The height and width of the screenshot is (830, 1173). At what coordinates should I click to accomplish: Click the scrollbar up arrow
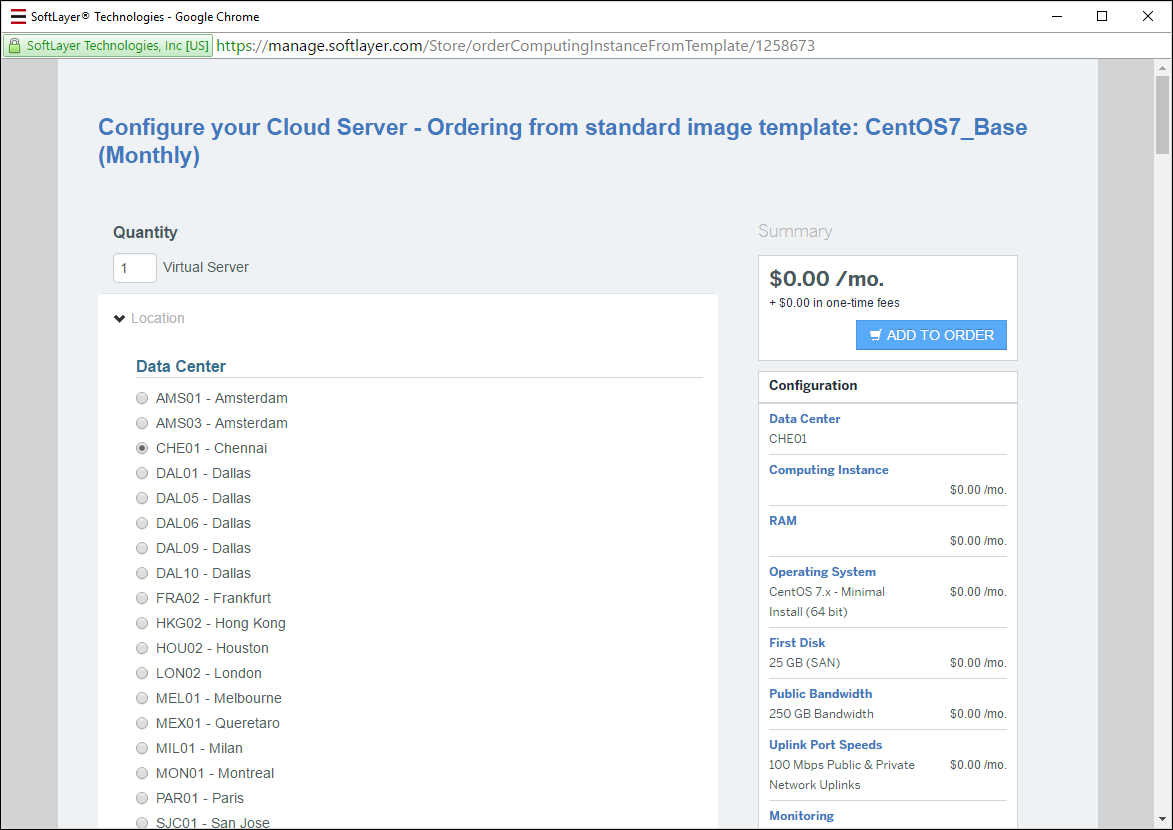pos(1162,68)
